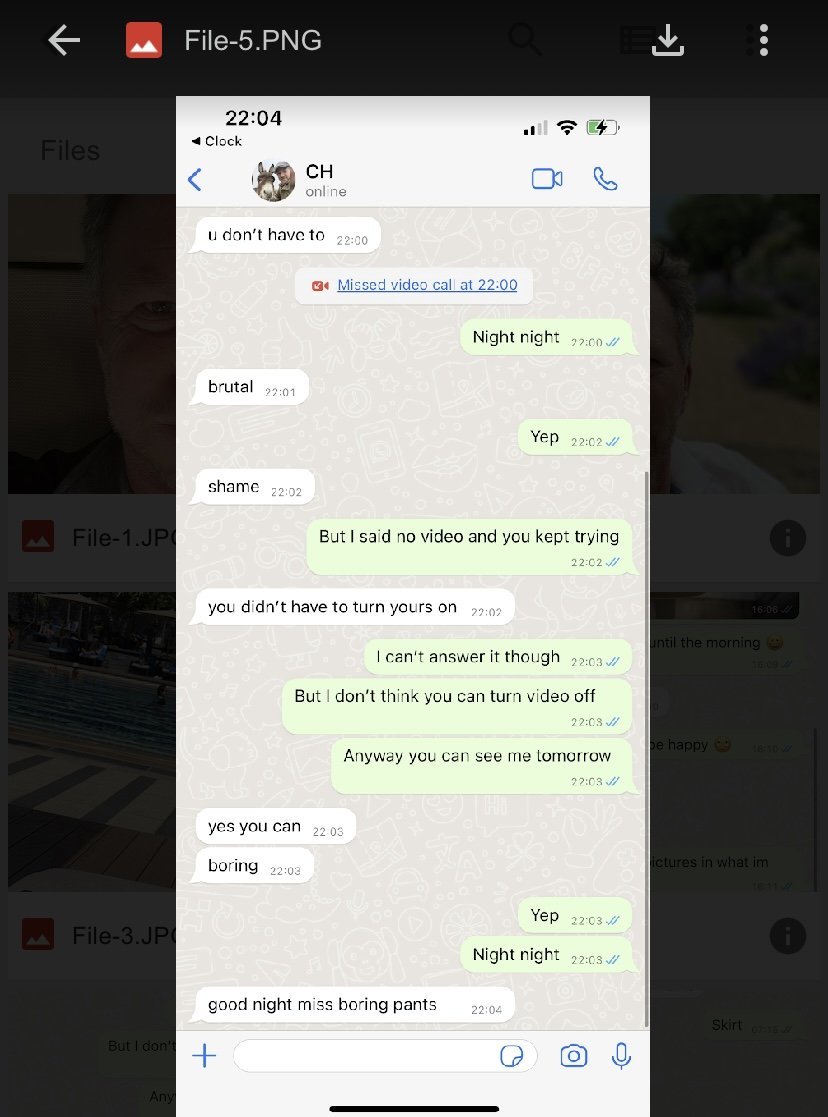Open the camera from the chat bar
The width and height of the screenshot is (828, 1117).
click(574, 1056)
